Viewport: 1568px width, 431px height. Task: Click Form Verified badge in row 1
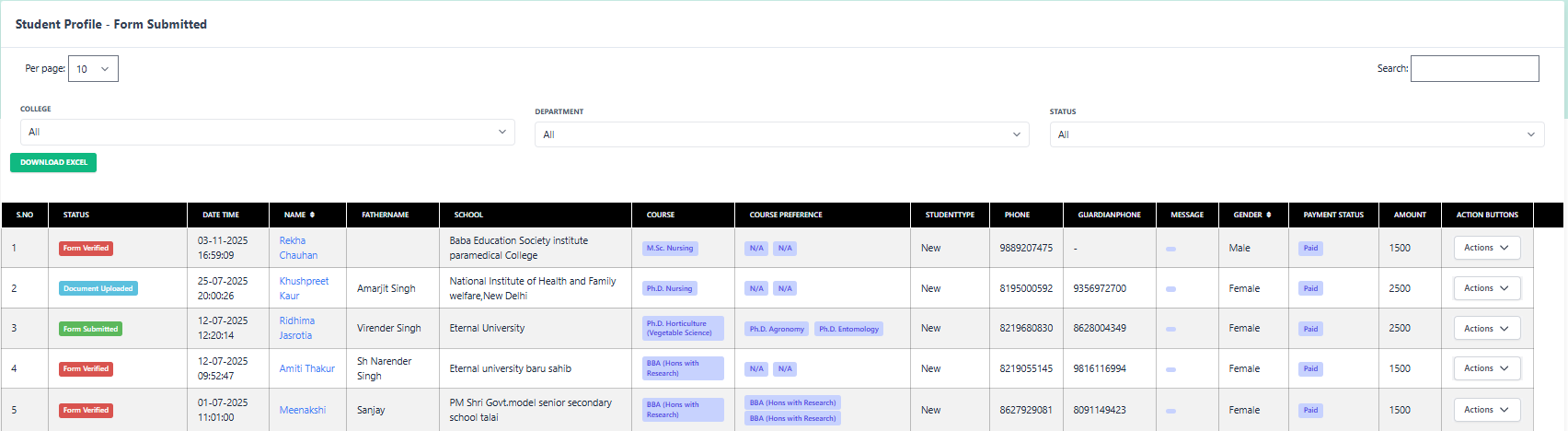coord(86,248)
